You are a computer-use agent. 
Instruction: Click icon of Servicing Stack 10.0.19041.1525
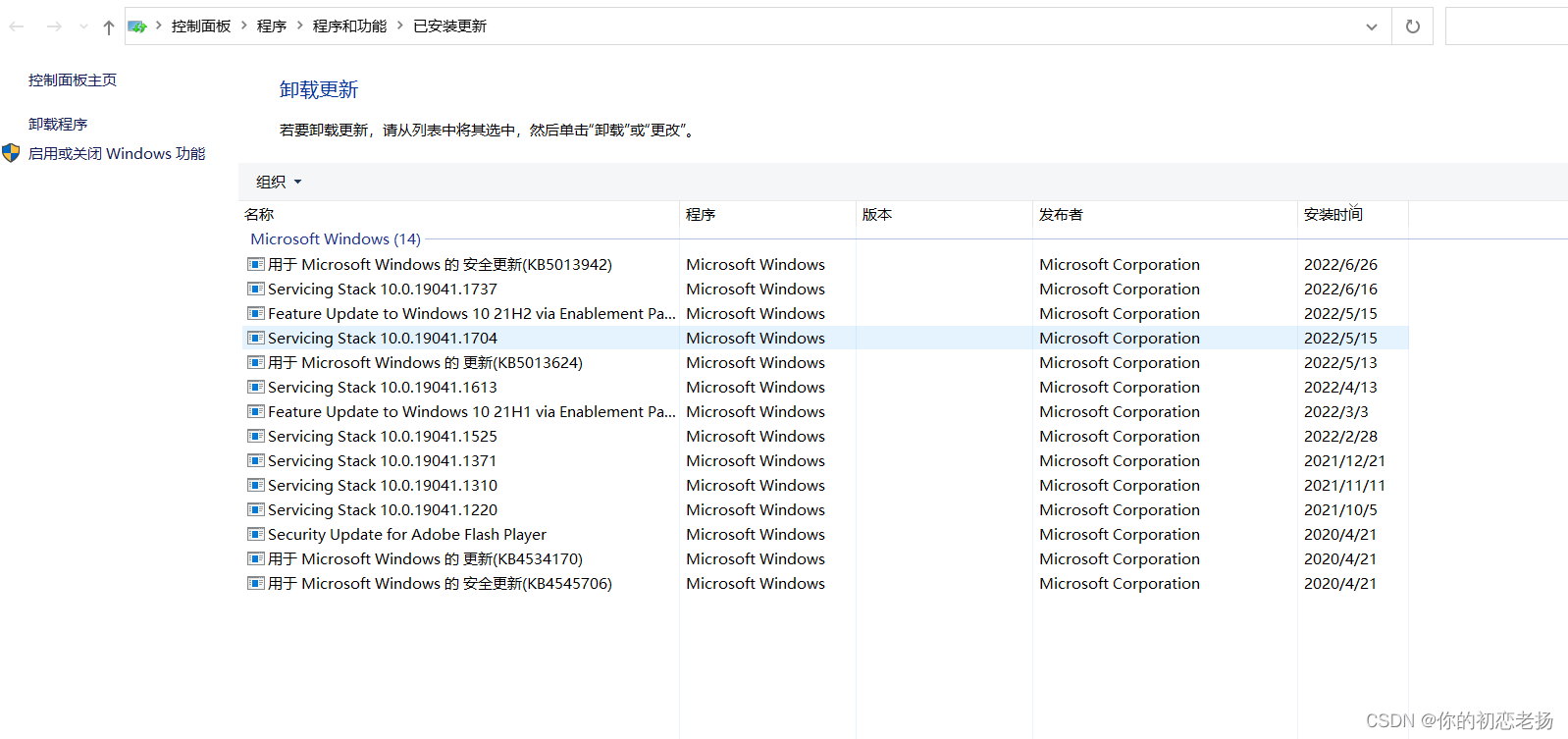click(x=256, y=436)
